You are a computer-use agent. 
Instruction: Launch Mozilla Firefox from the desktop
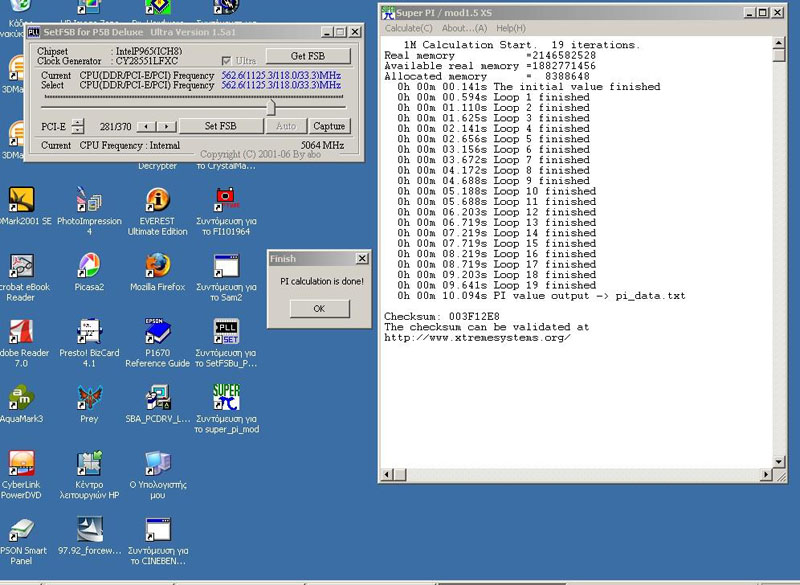(157, 266)
